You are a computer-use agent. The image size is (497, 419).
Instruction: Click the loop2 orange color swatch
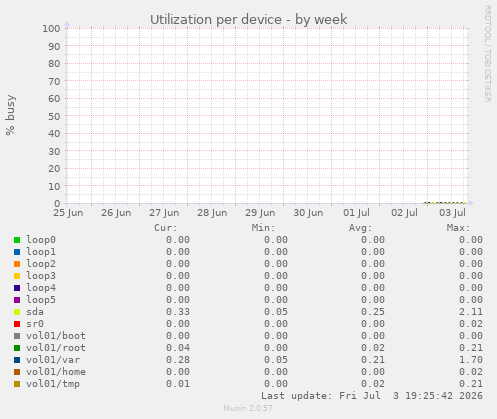[x=17, y=264]
